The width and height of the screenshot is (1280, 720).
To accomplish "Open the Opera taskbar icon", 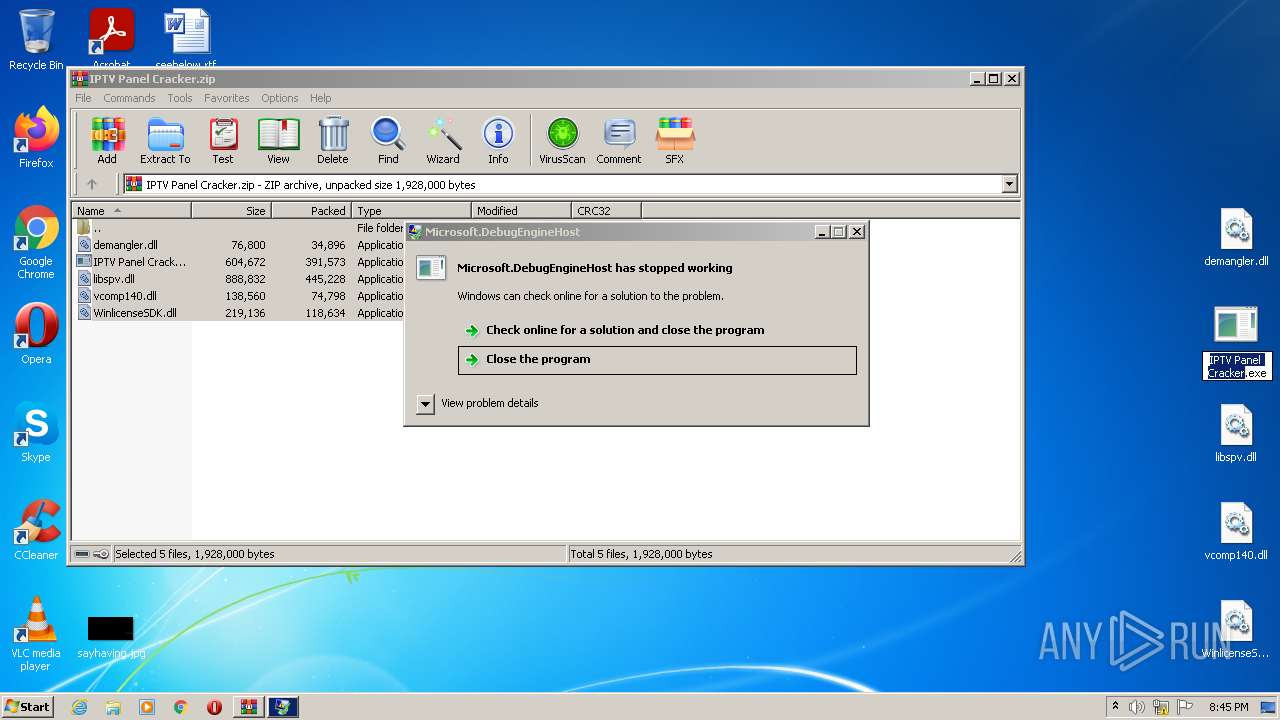I will 214,707.
